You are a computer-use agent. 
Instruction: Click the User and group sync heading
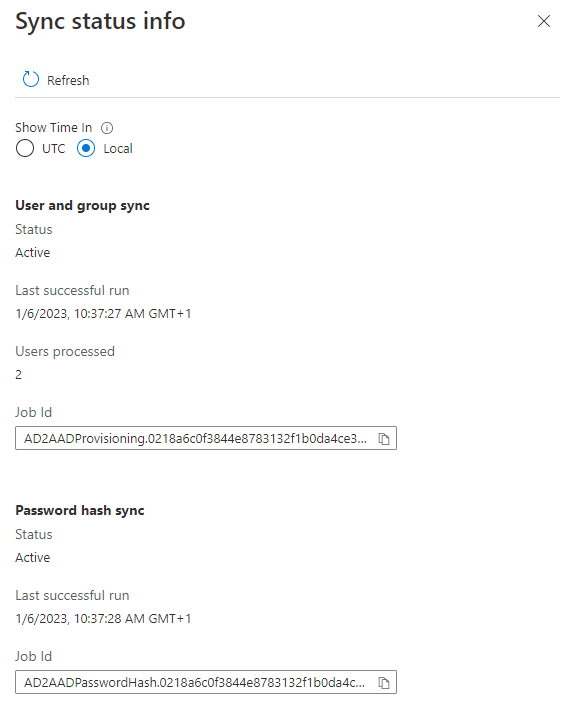[x=83, y=205]
